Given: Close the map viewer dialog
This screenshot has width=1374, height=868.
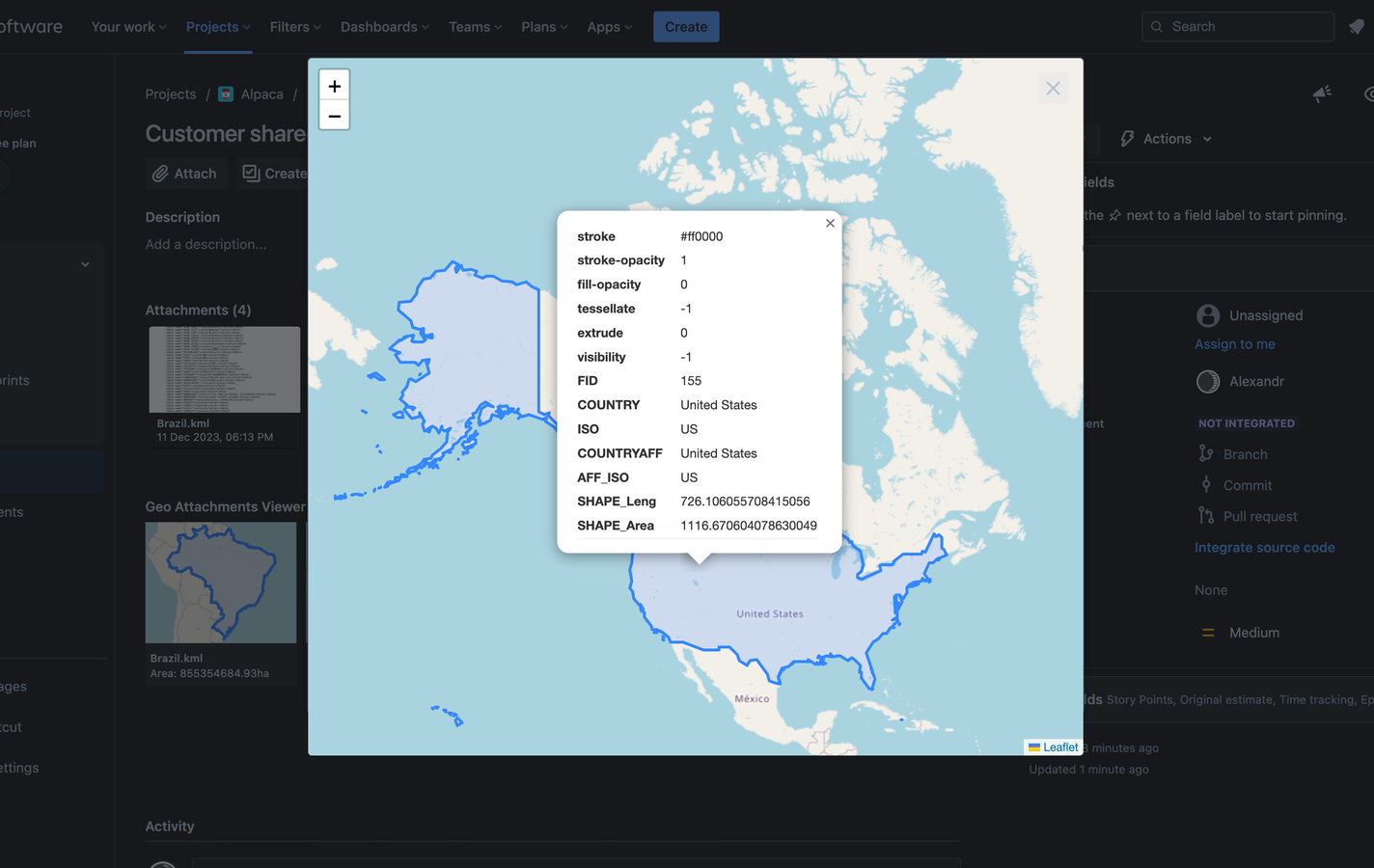Looking at the screenshot, I should 1053,89.
